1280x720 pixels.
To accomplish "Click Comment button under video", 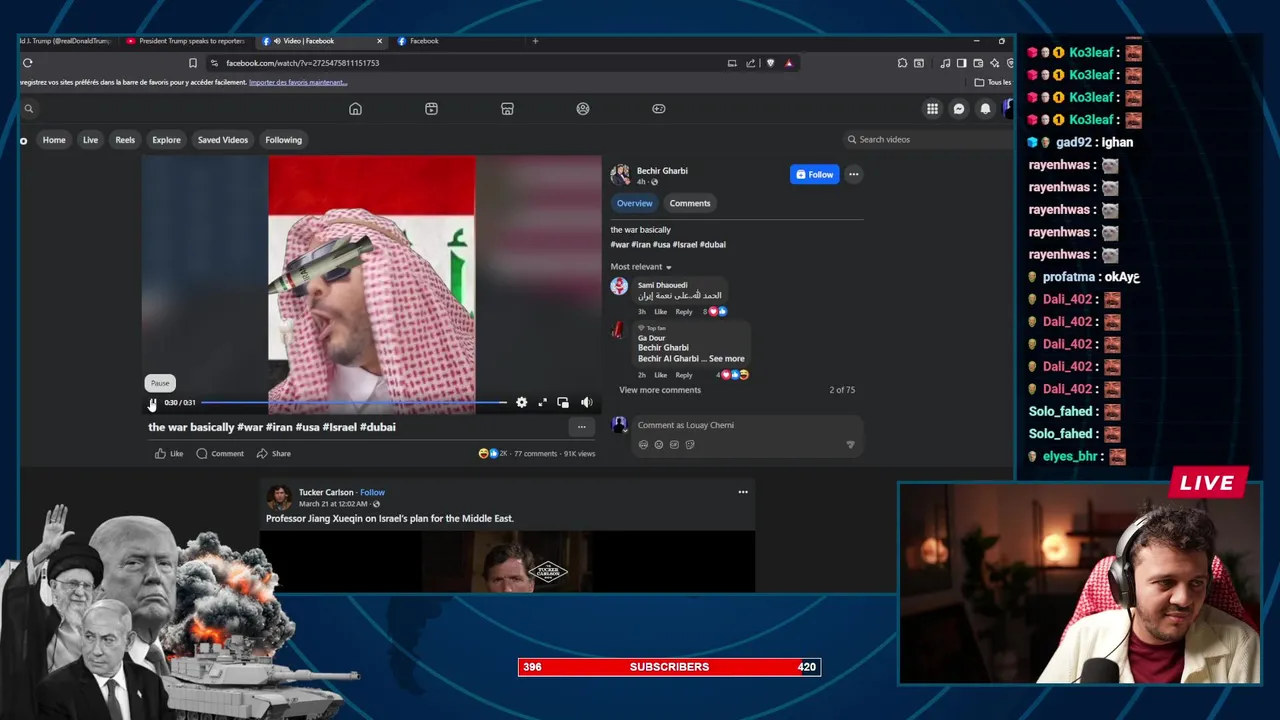I will 220,454.
